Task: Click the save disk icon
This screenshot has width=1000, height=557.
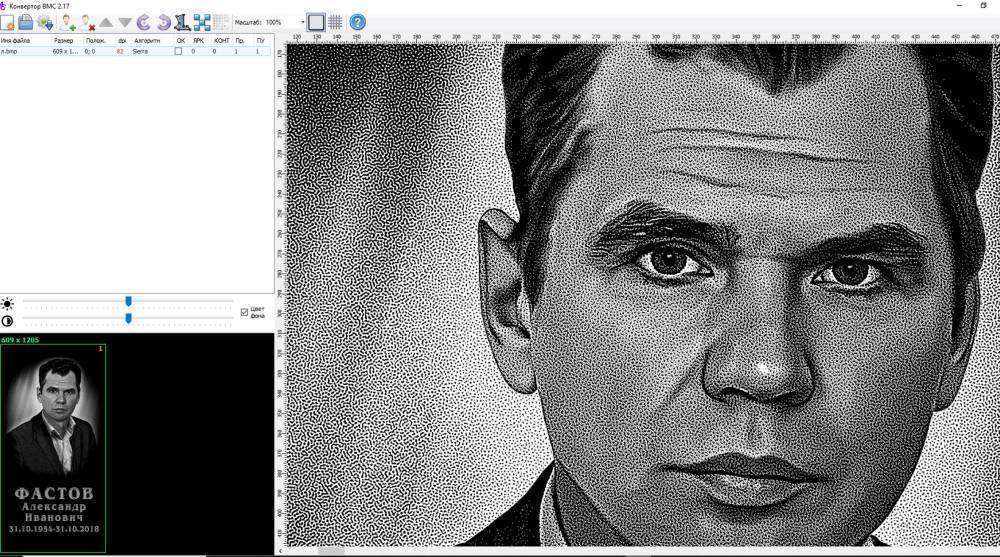Action: (x=25, y=22)
